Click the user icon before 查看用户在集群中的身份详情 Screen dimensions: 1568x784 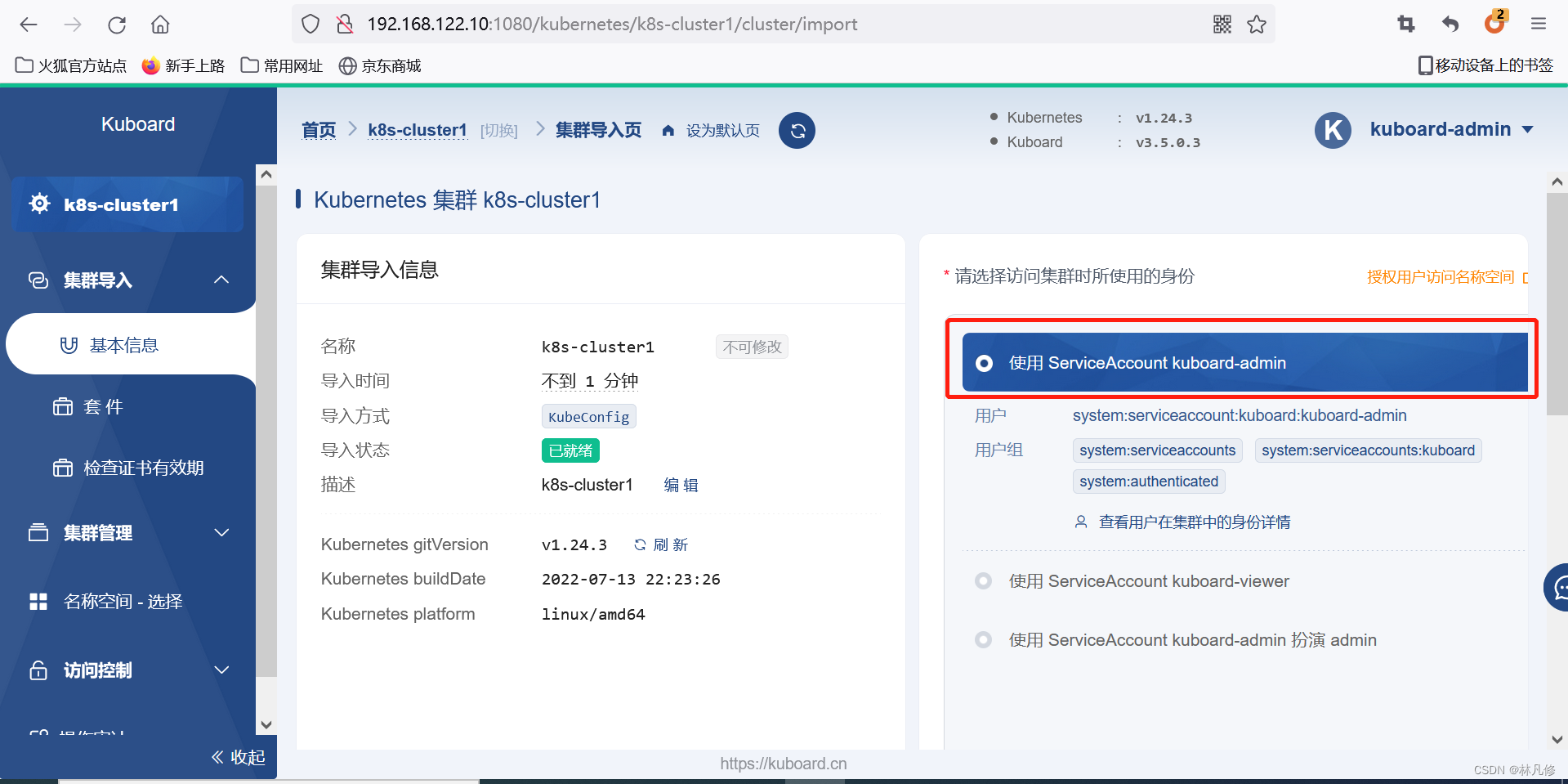point(1081,522)
